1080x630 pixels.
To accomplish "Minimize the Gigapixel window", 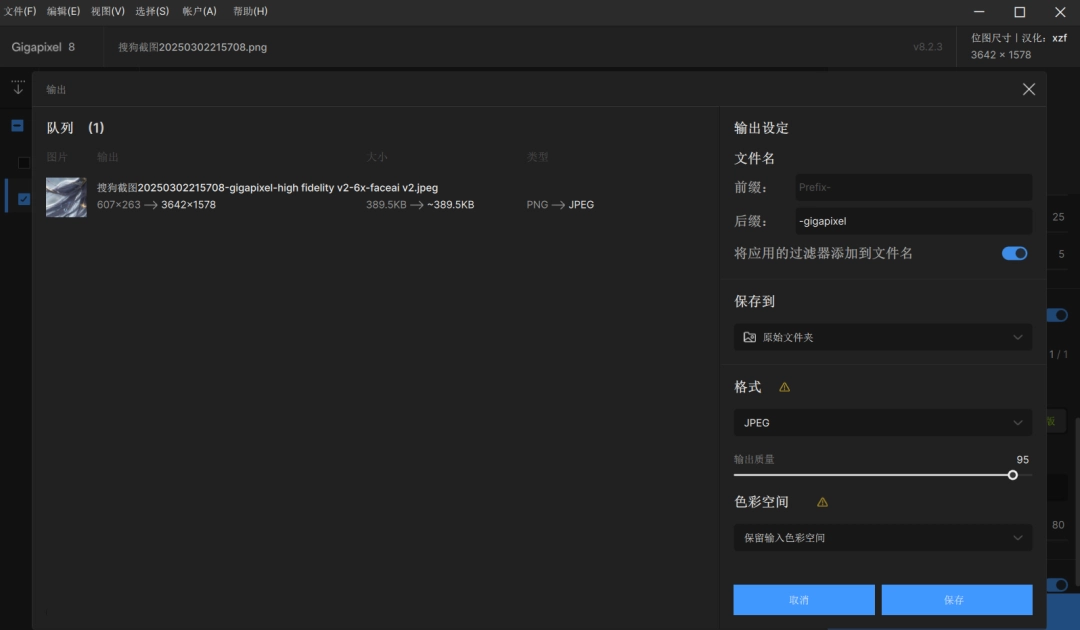I will point(979,12).
